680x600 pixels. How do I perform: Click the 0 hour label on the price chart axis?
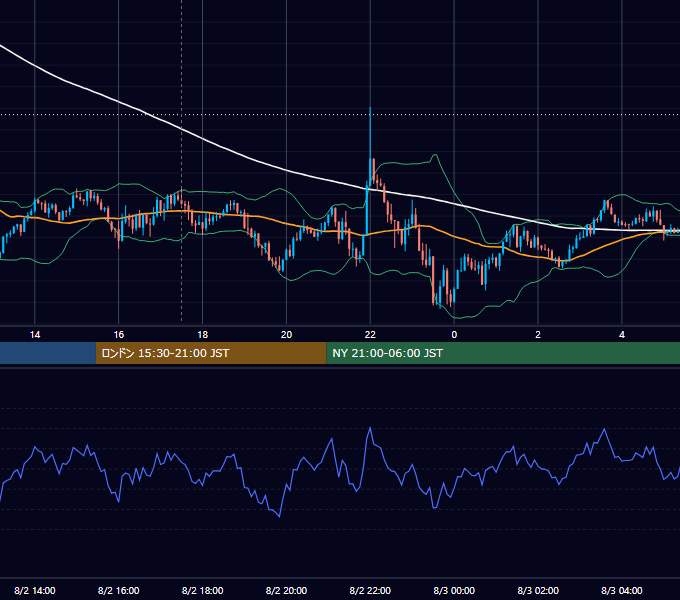[454, 335]
